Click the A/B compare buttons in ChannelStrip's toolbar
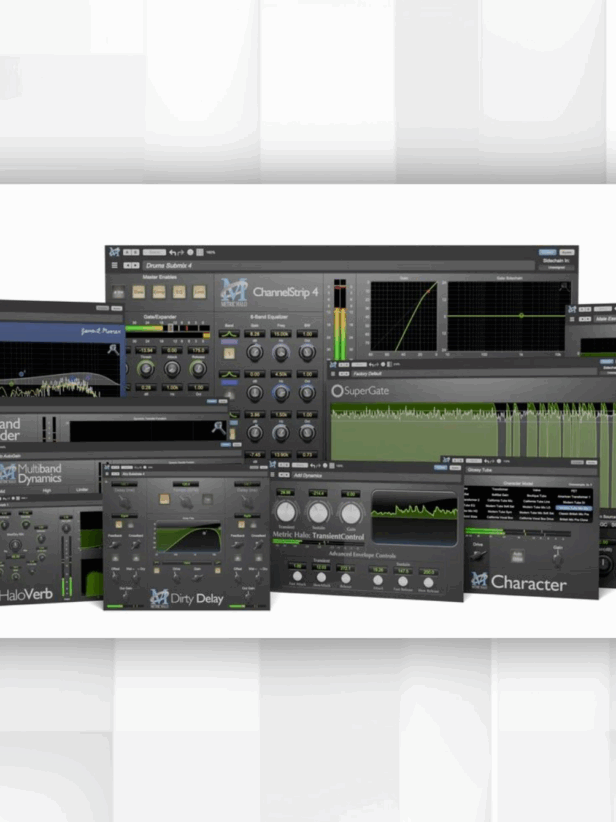This screenshot has height=822, width=616. point(131,252)
